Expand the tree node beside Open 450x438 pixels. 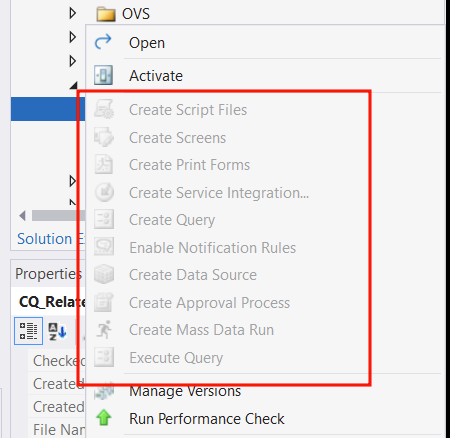pos(72,37)
